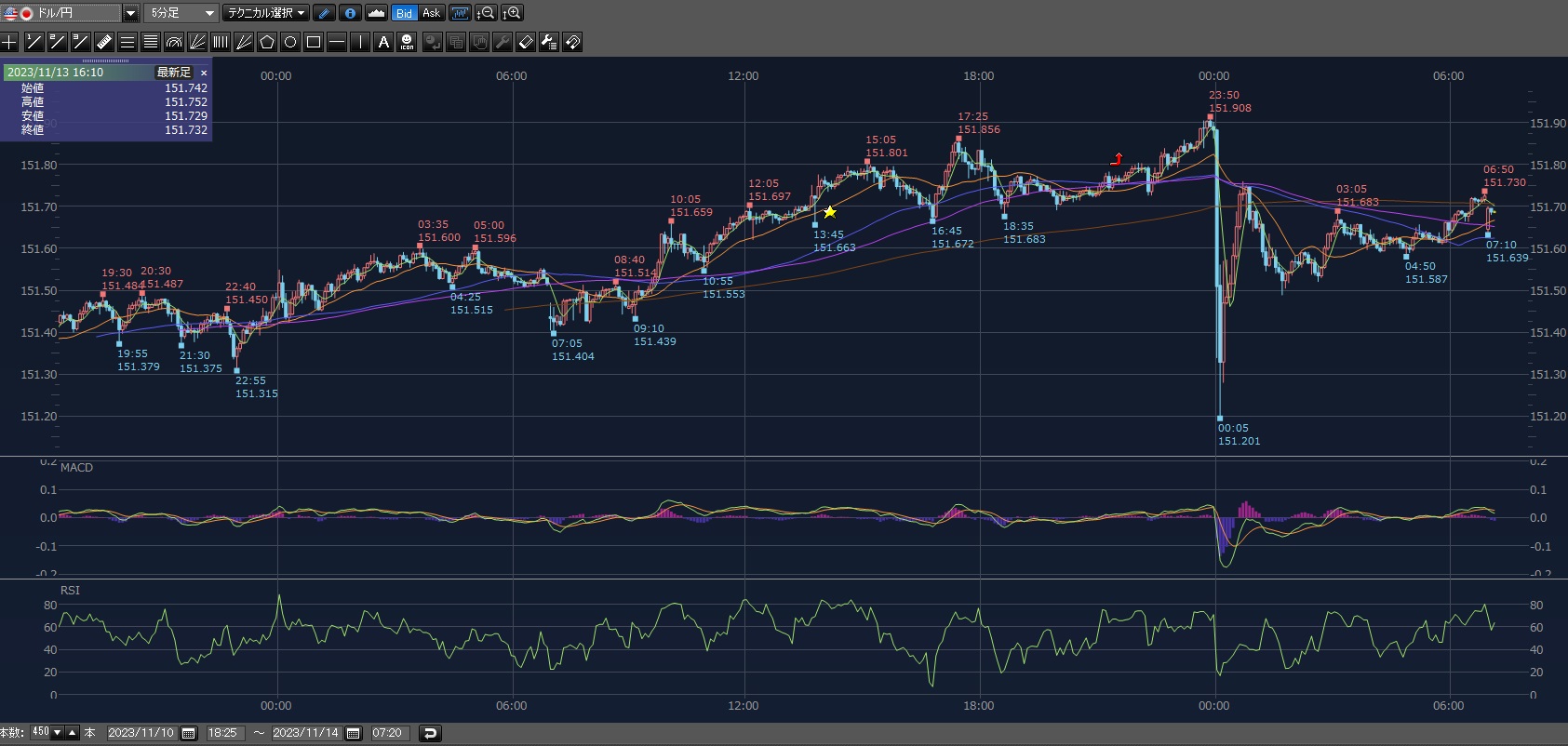
Task: Close the 最新足 price info panel
Action: [x=204, y=73]
